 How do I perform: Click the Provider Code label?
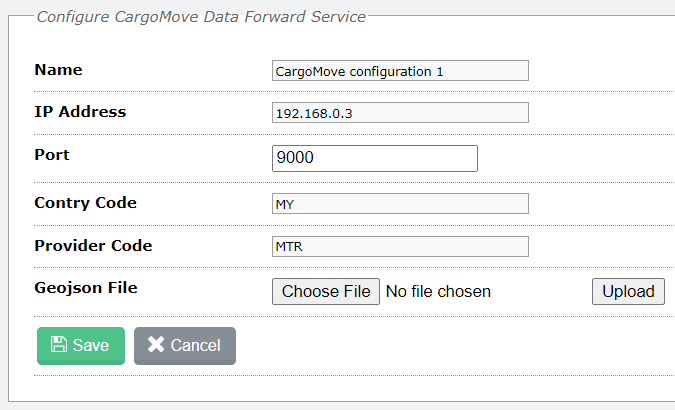(93, 246)
